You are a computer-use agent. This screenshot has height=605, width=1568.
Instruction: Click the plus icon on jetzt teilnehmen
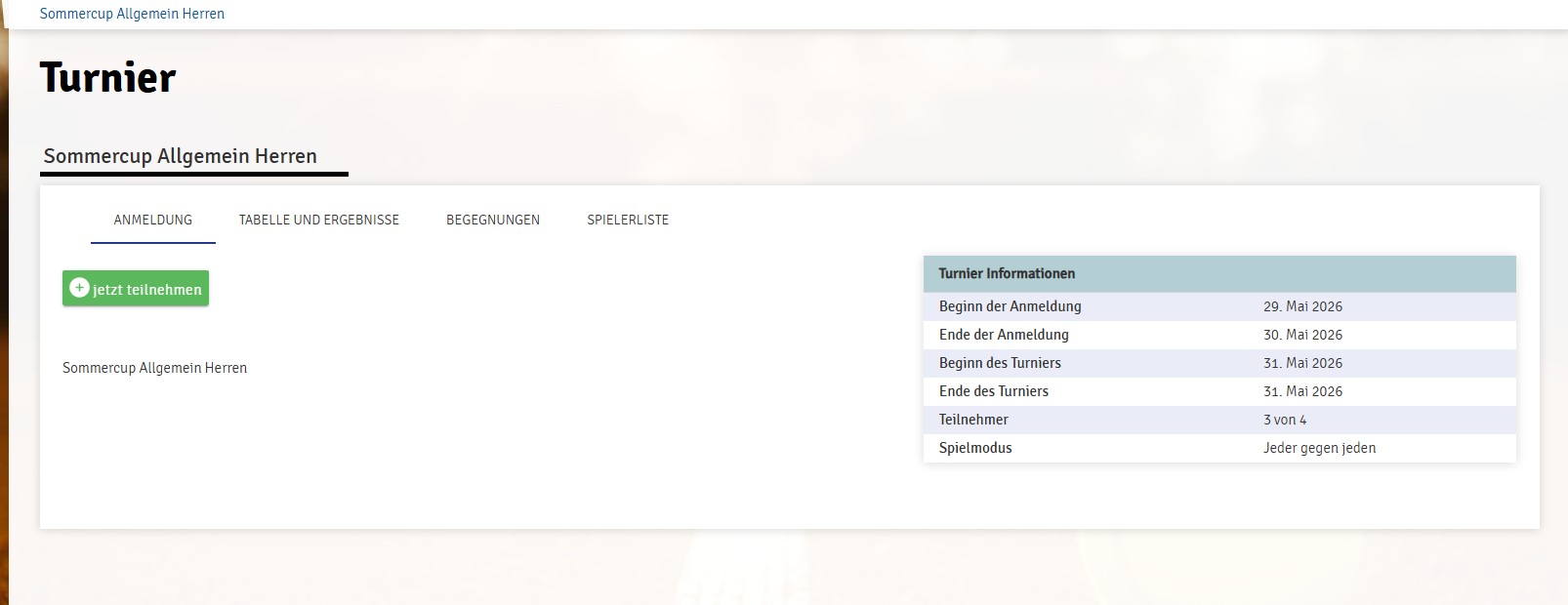(80, 288)
